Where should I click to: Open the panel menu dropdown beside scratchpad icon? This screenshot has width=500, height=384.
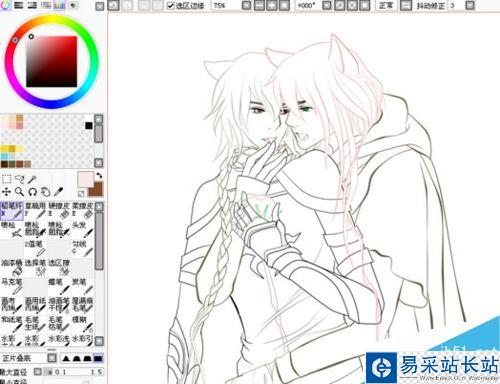[x=100, y=6]
